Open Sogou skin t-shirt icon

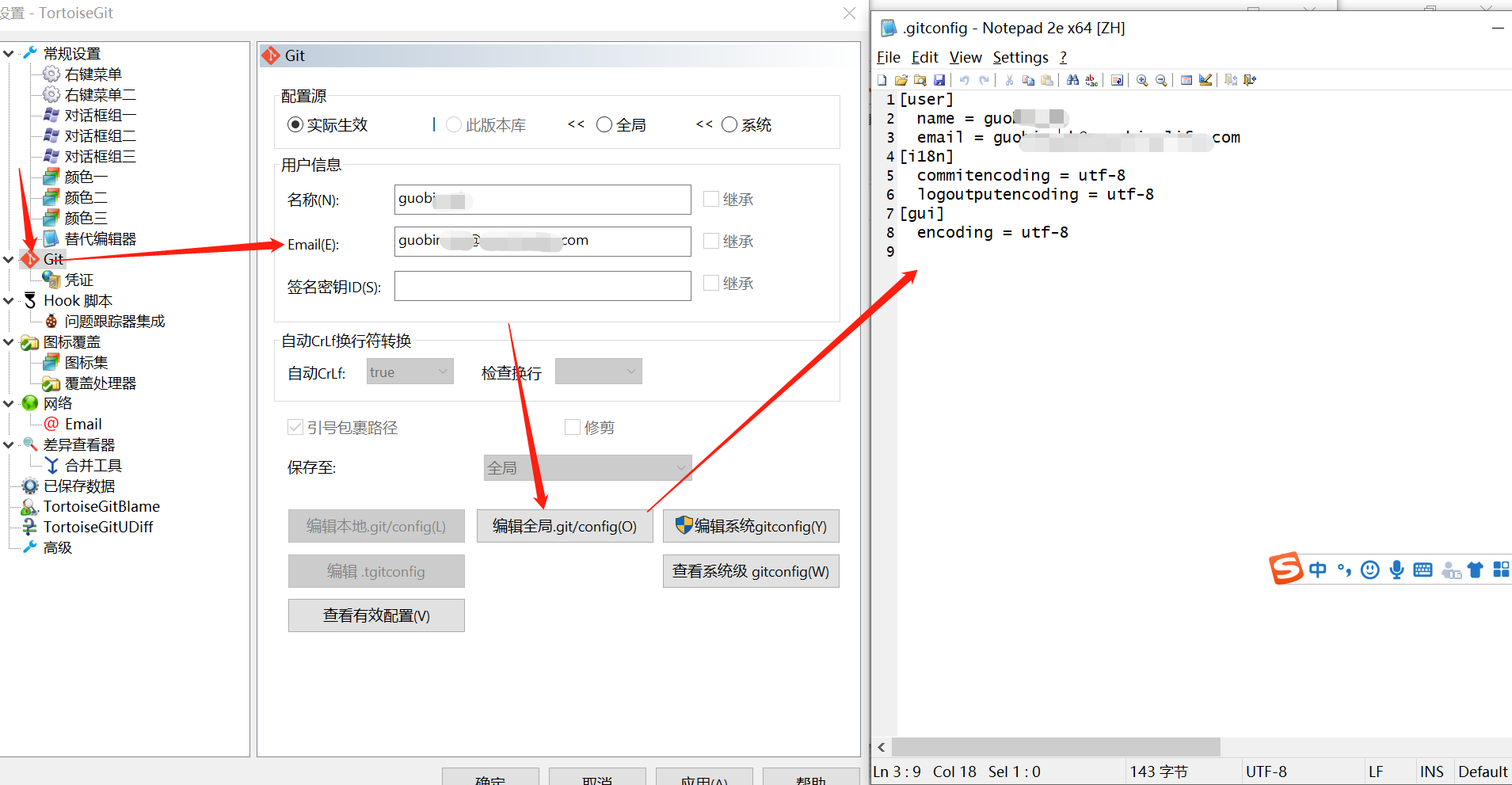click(x=1475, y=570)
